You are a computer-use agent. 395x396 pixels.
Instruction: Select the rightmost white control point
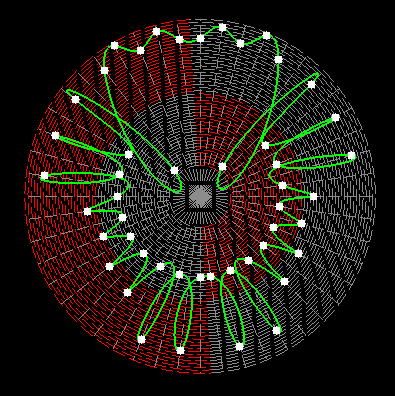pyautogui.click(x=352, y=155)
